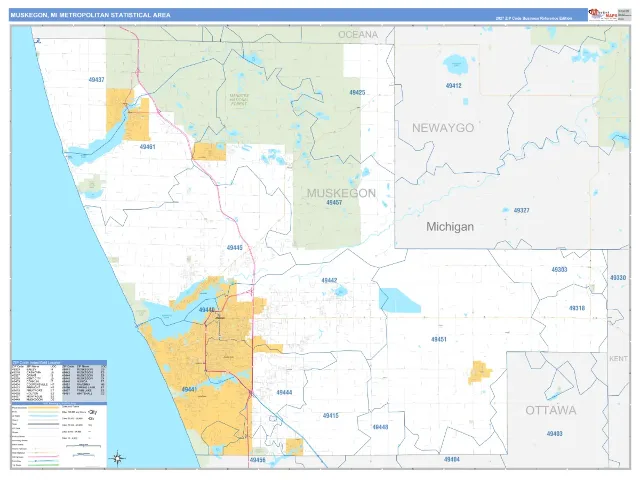Image resolution: width=640 pixels, height=480 pixels.
Task: Select ZIP code 49415 label
Action: click(331, 416)
